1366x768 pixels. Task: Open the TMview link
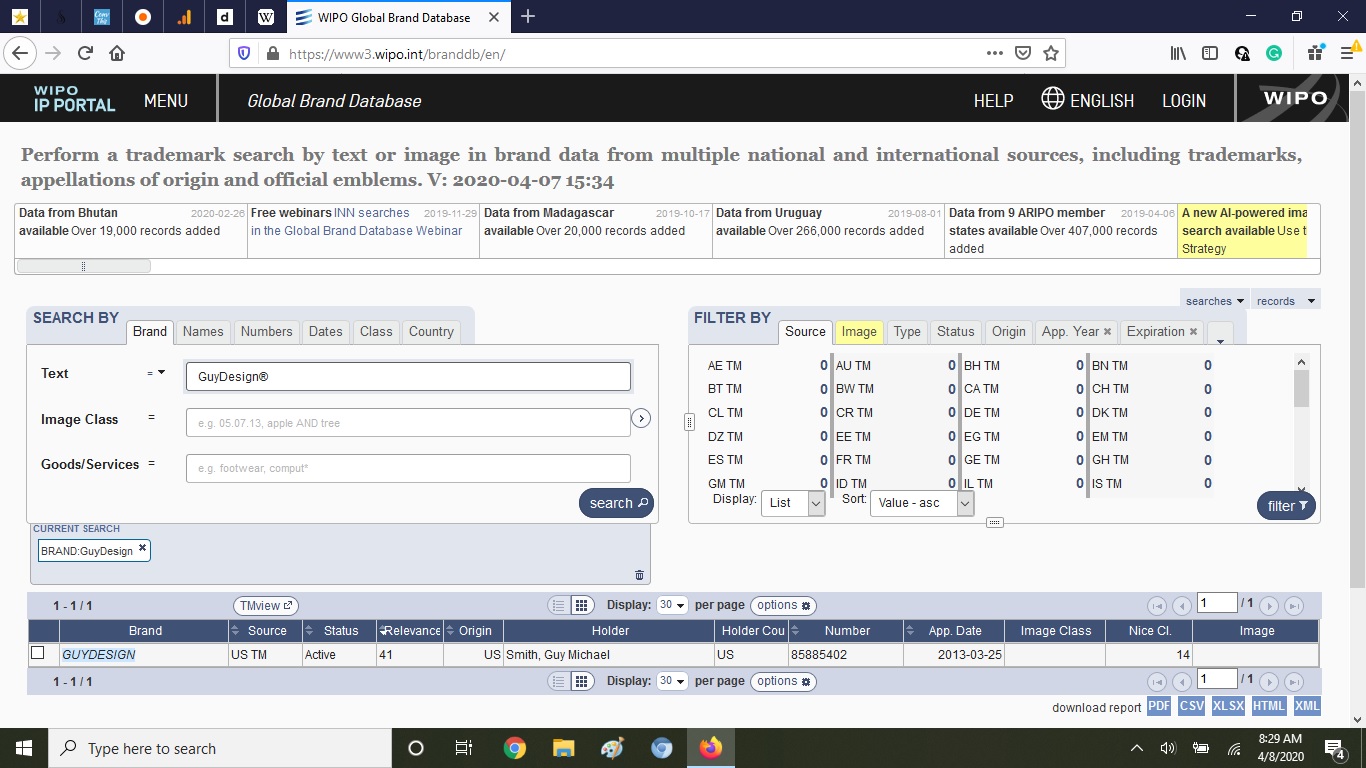point(265,606)
